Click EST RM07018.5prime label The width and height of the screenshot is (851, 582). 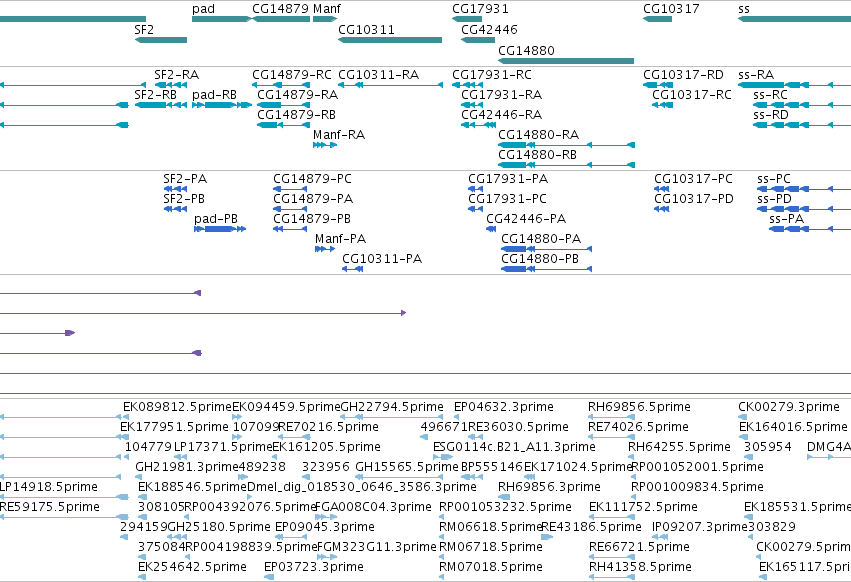pos(491,567)
